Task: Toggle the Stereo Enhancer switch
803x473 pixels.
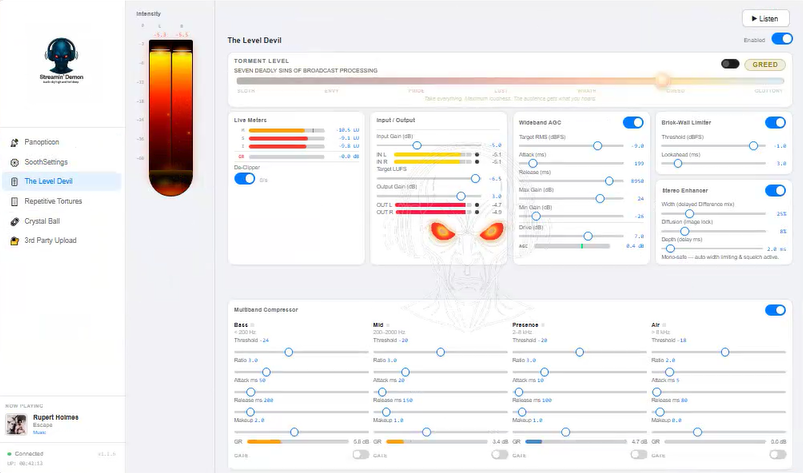Action: click(775, 190)
